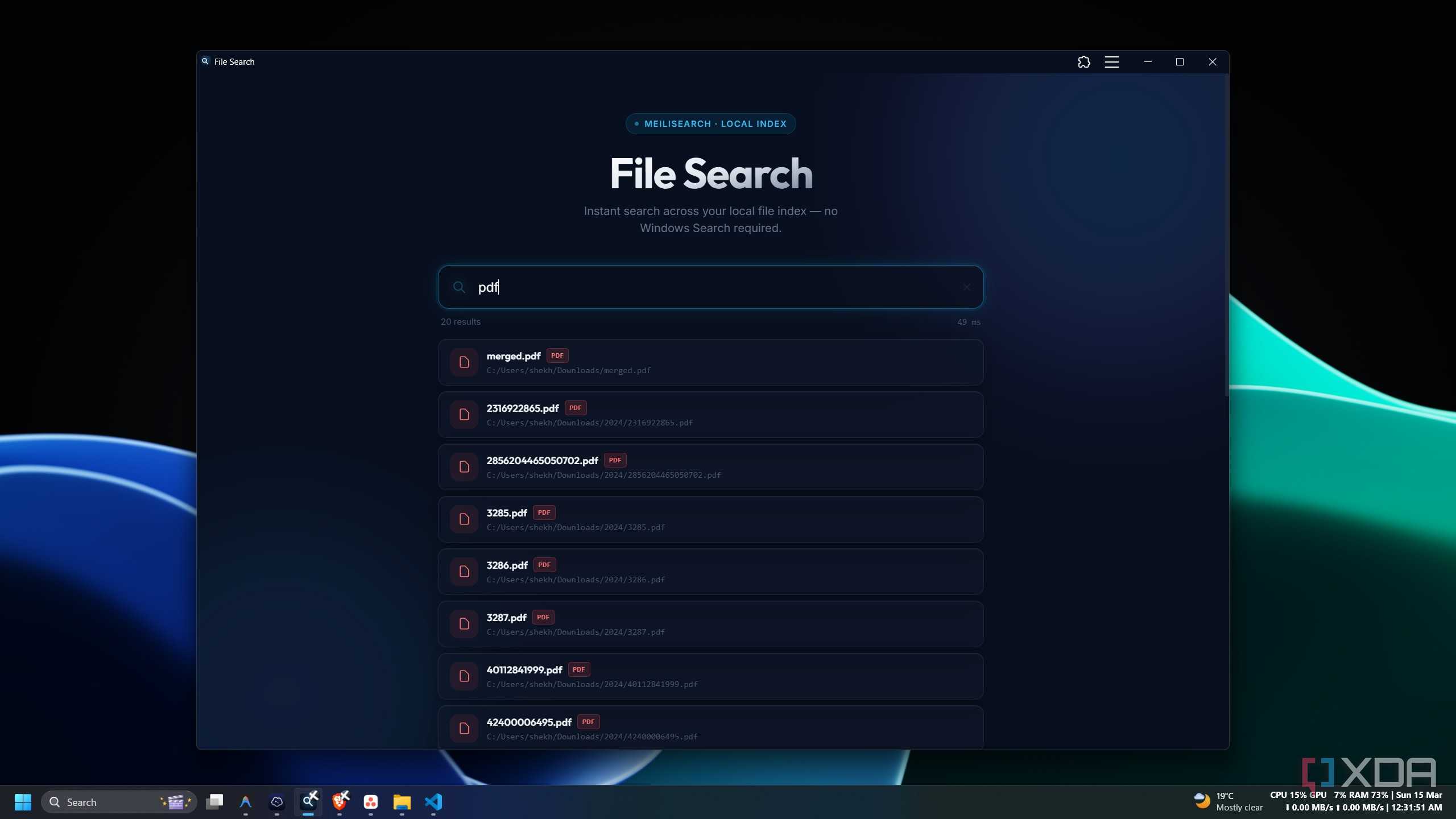Select the 3287.pdf file name
This screenshot has height=819, width=1456.
pyautogui.click(x=506, y=618)
